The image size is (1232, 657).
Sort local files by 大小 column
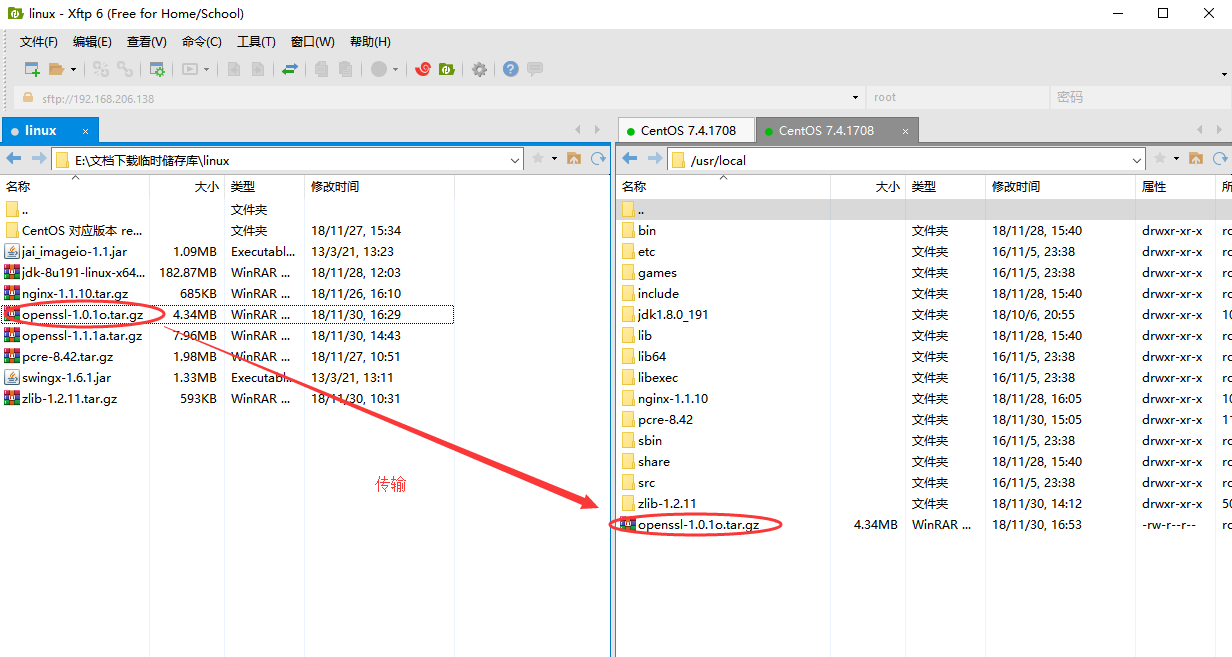click(x=187, y=187)
